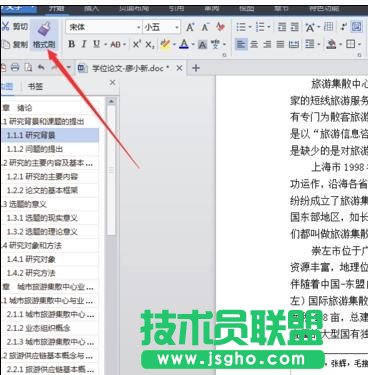The height and width of the screenshot is (375, 368).
Task: Select outline item 2.1.2 业态组织概念
Action: point(50,328)
